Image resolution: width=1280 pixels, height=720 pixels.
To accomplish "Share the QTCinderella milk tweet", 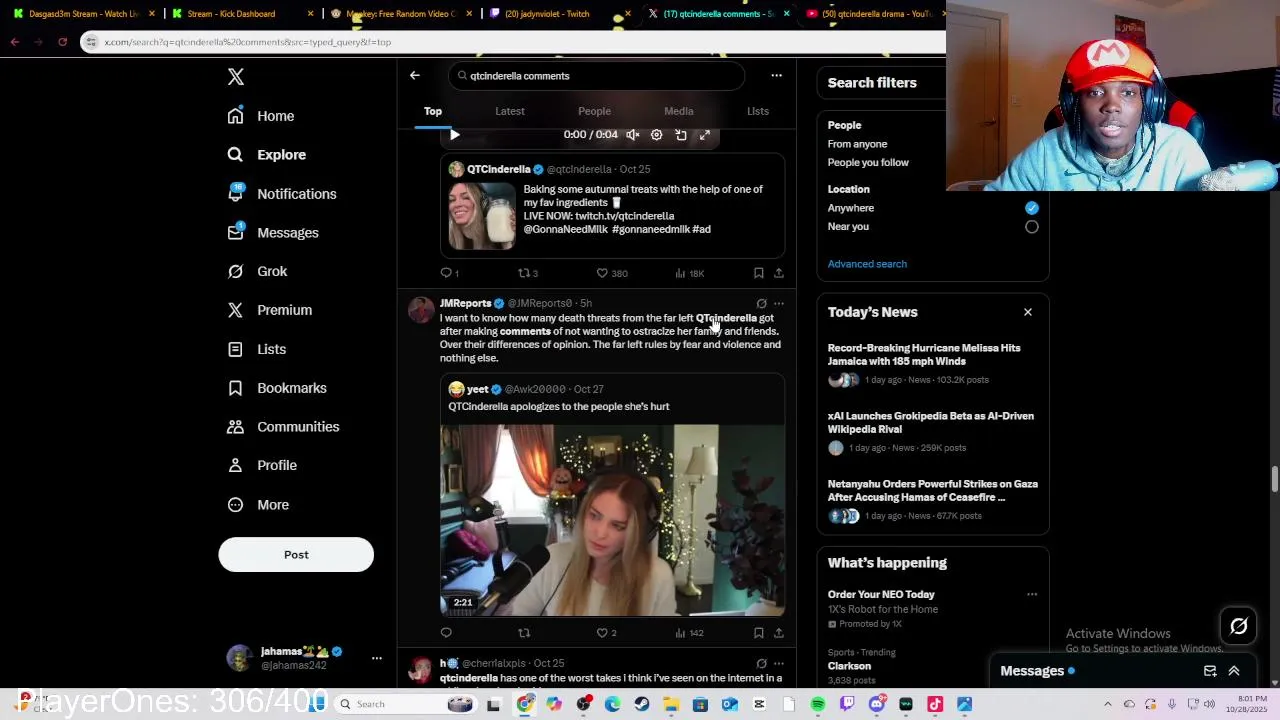I will [x=779, y=273].
